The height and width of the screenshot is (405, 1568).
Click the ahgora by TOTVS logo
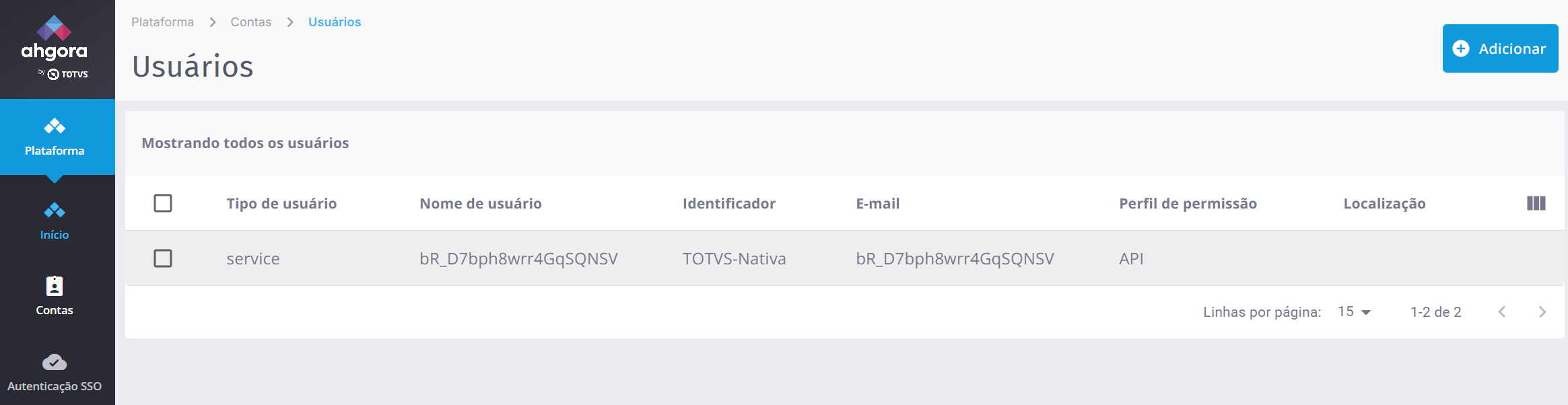pyautogui.click(x=55, y=48)
